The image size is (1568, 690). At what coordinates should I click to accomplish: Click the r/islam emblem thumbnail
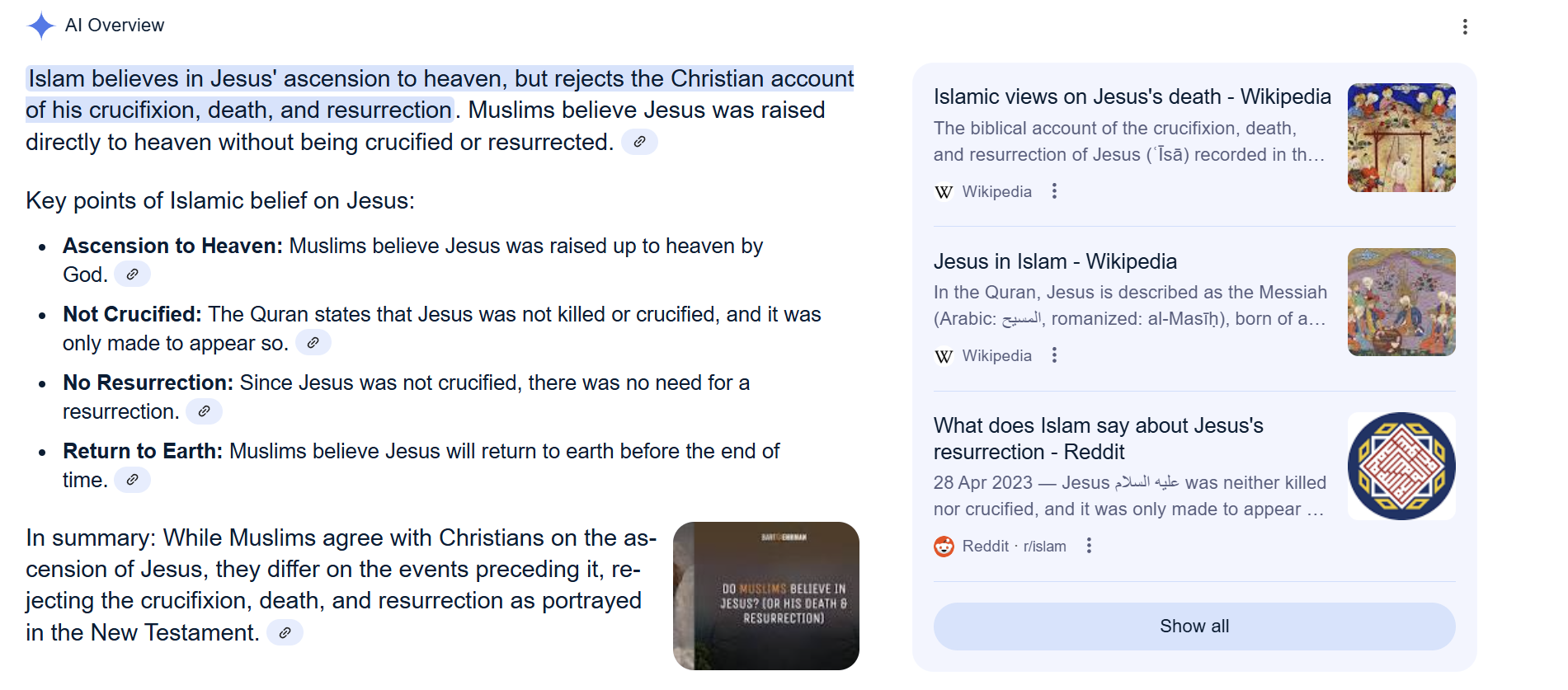click(x=1401, y=466)
